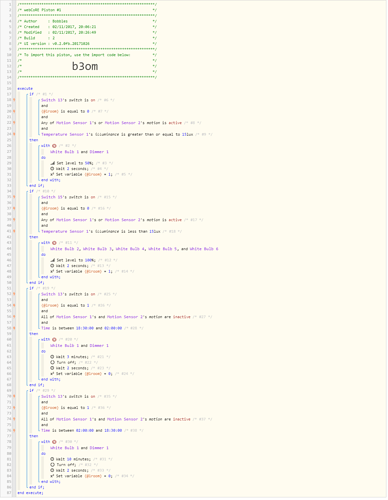Screen dimensions: 388x500
Task: Click 'White Bulb 1' on line 27
Action: click(65, 152)
